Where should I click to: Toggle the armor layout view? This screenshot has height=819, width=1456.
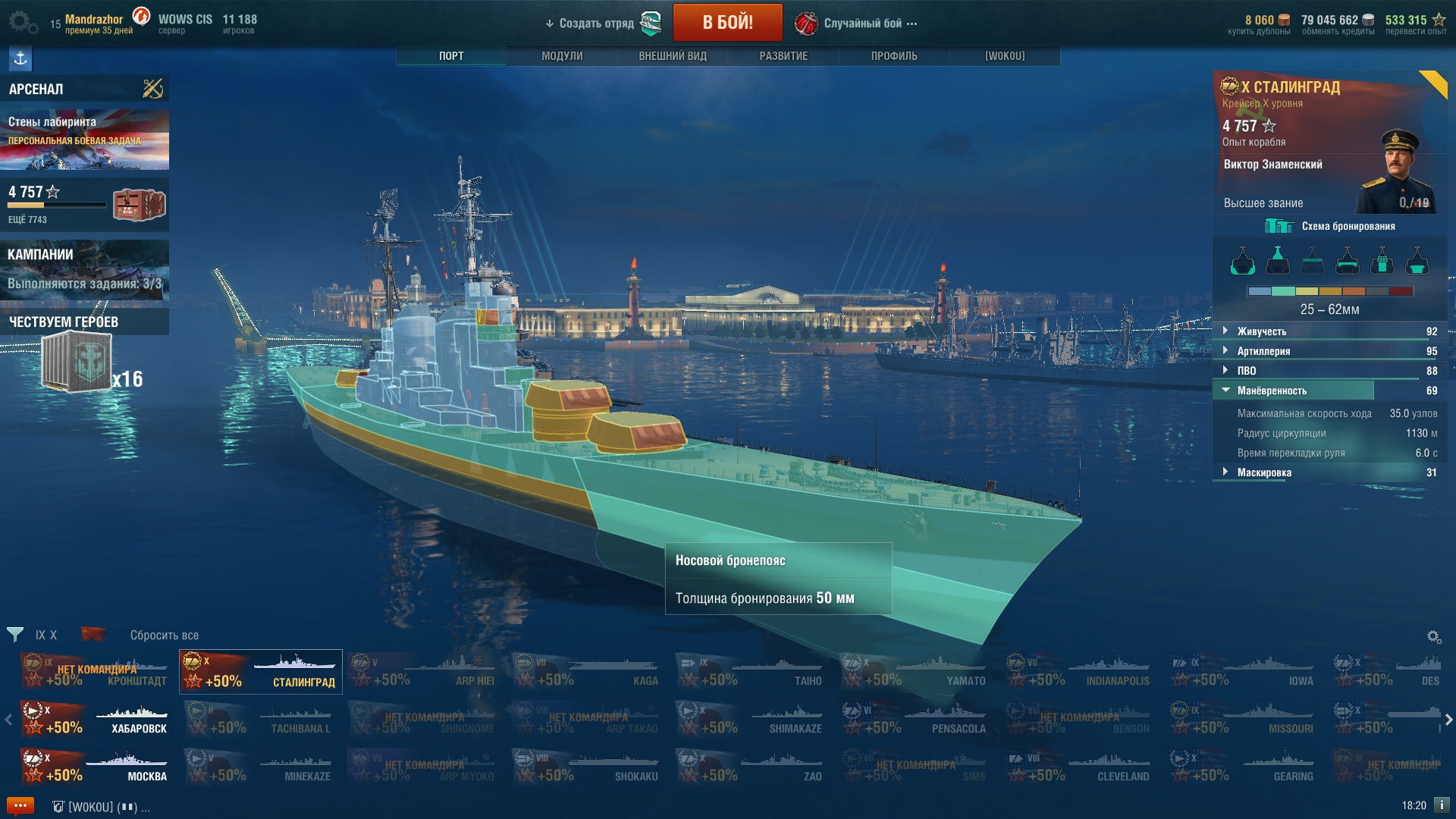(1330, 226)
